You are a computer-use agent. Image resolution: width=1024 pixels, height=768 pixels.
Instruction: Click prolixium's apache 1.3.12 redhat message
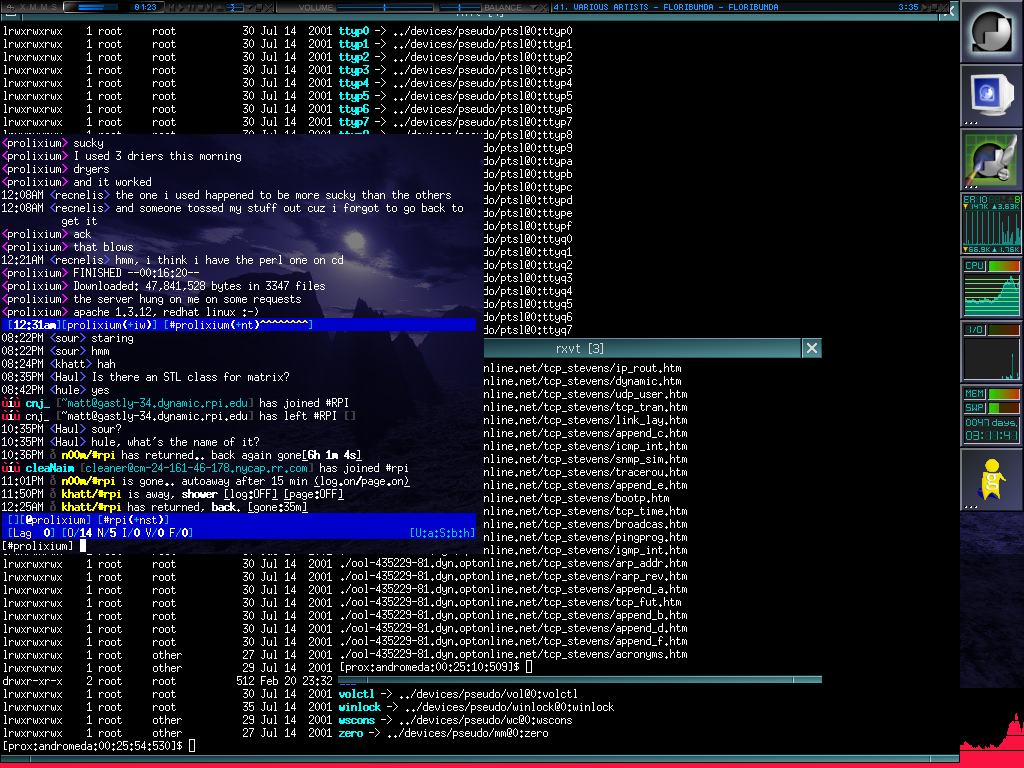pos(130,312)
